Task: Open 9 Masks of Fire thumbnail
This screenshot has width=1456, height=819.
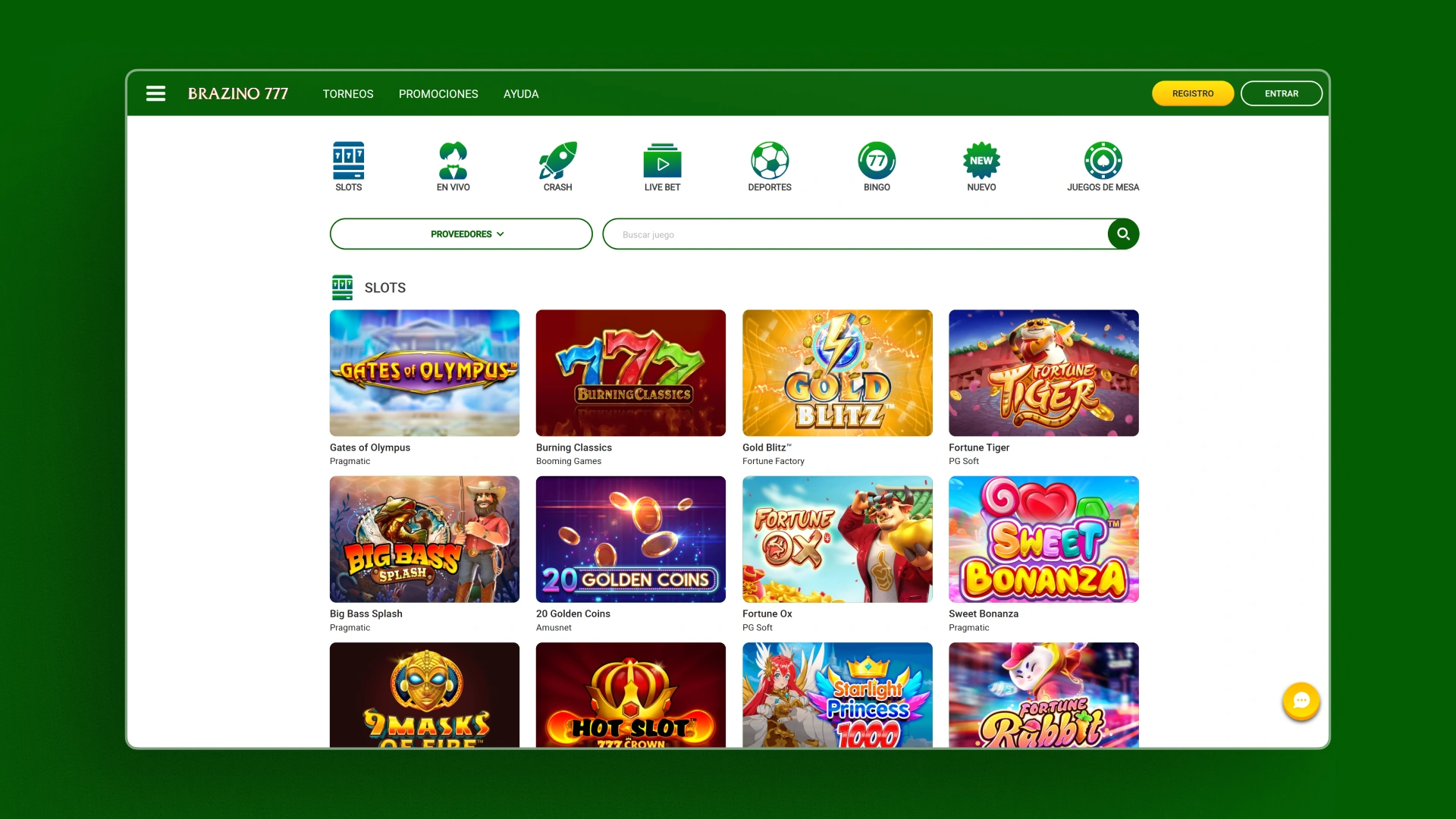Action: click(x=425, y=695)
